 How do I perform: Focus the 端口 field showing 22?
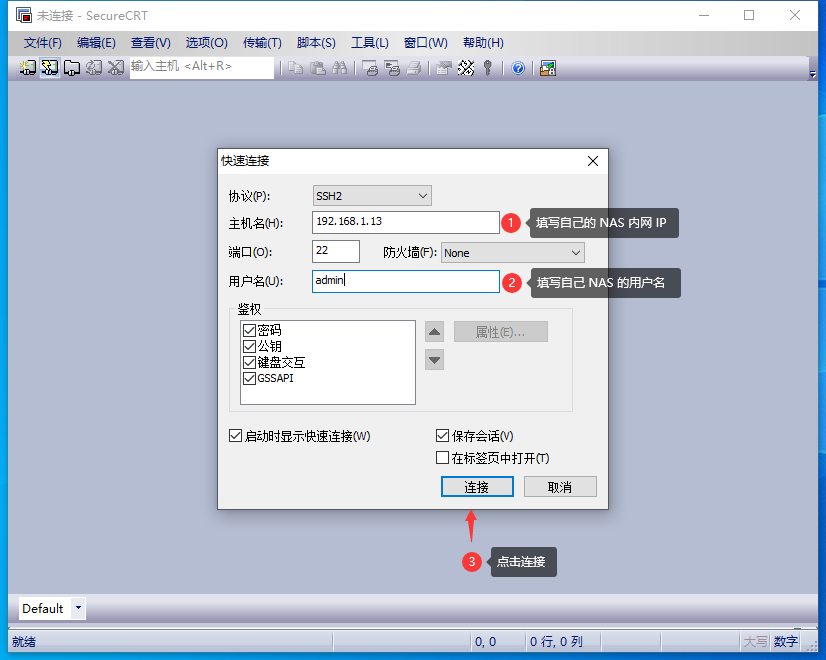coord(336,251)
